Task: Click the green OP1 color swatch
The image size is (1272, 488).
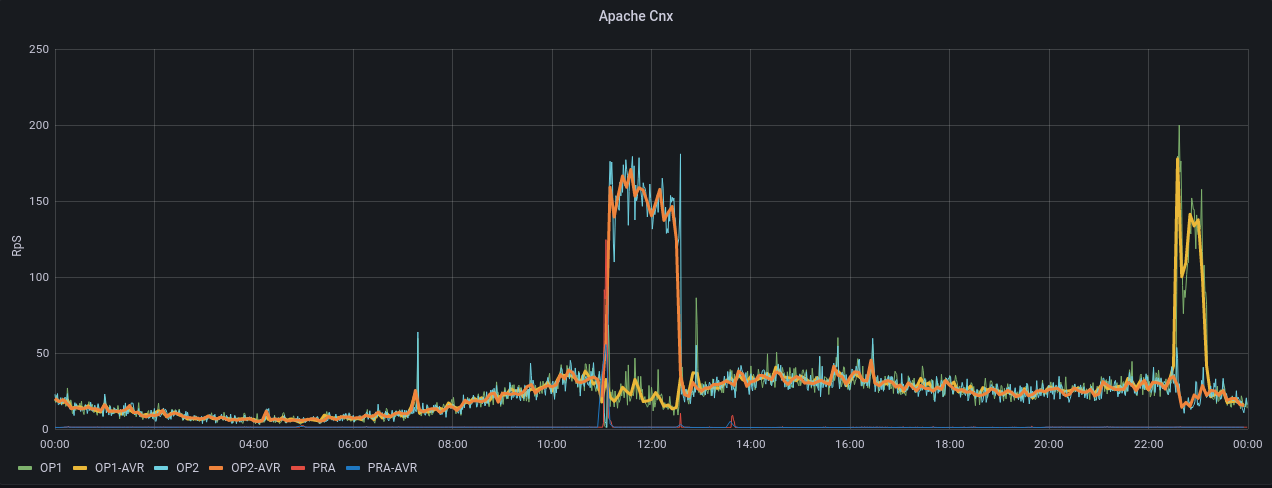Action: point(26,467)
